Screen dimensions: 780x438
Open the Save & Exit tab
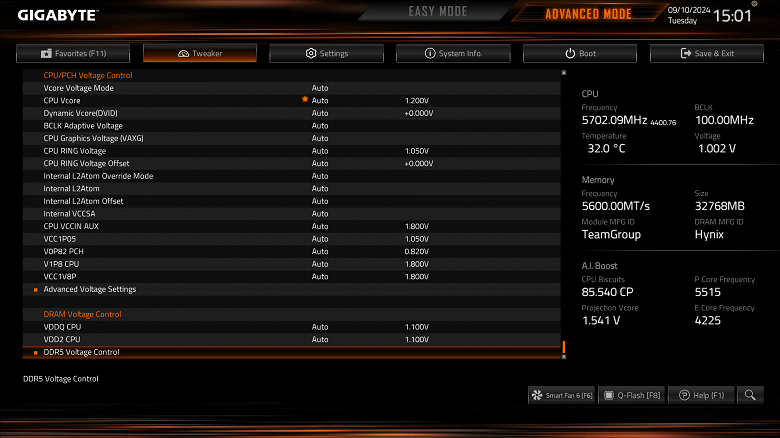707,53
